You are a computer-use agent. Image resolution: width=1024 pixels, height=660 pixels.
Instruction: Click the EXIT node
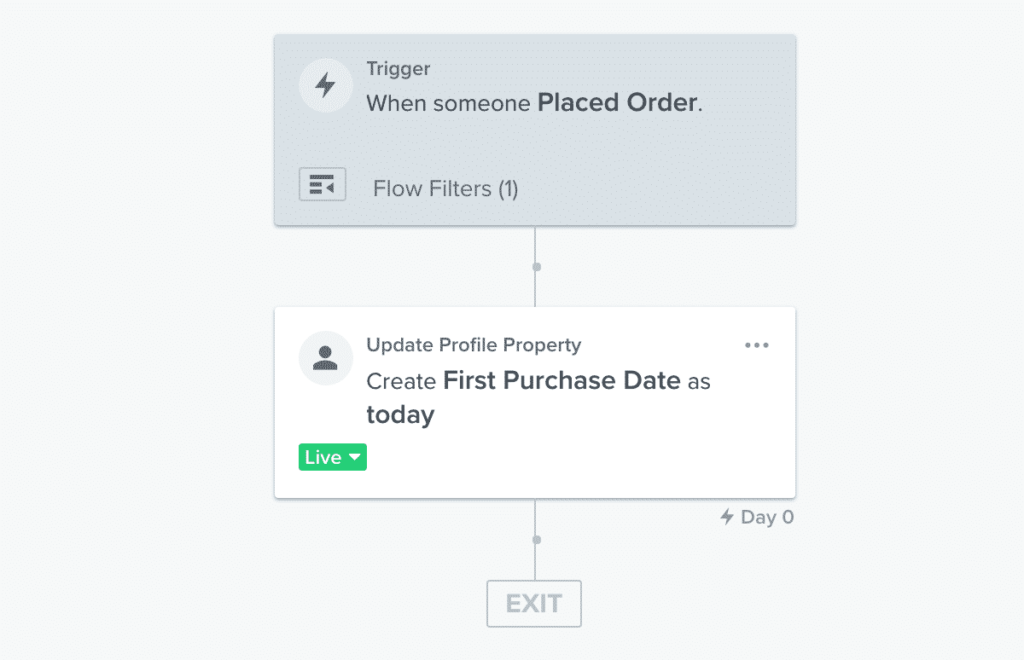point(534,603)
